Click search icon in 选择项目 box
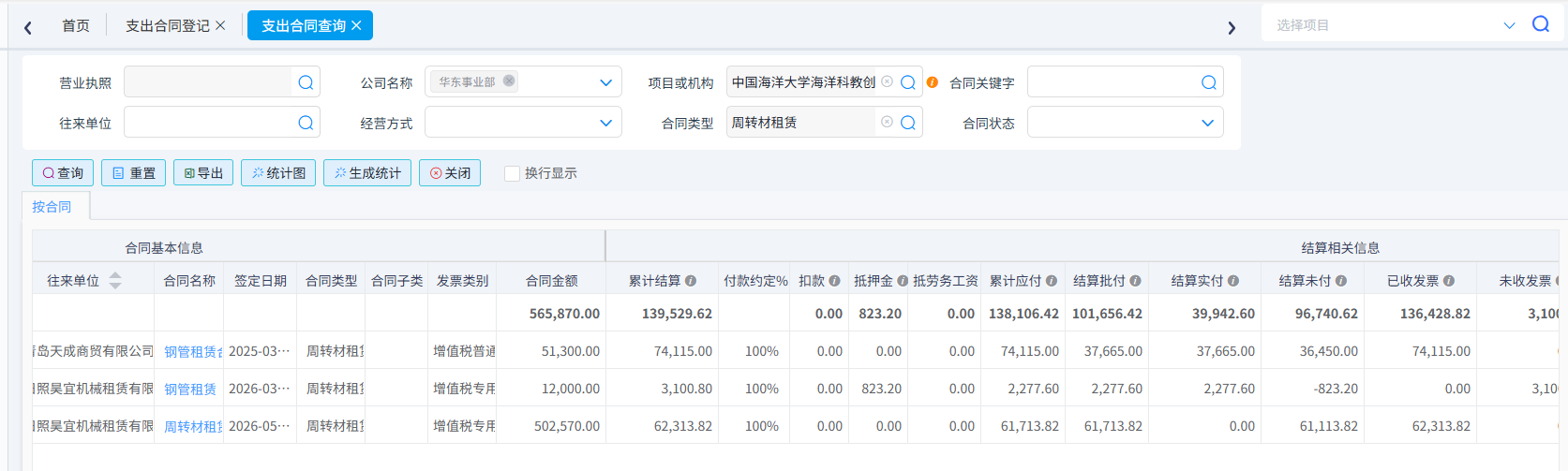This screenshot has width=1568, height=471. [1541, 24]
